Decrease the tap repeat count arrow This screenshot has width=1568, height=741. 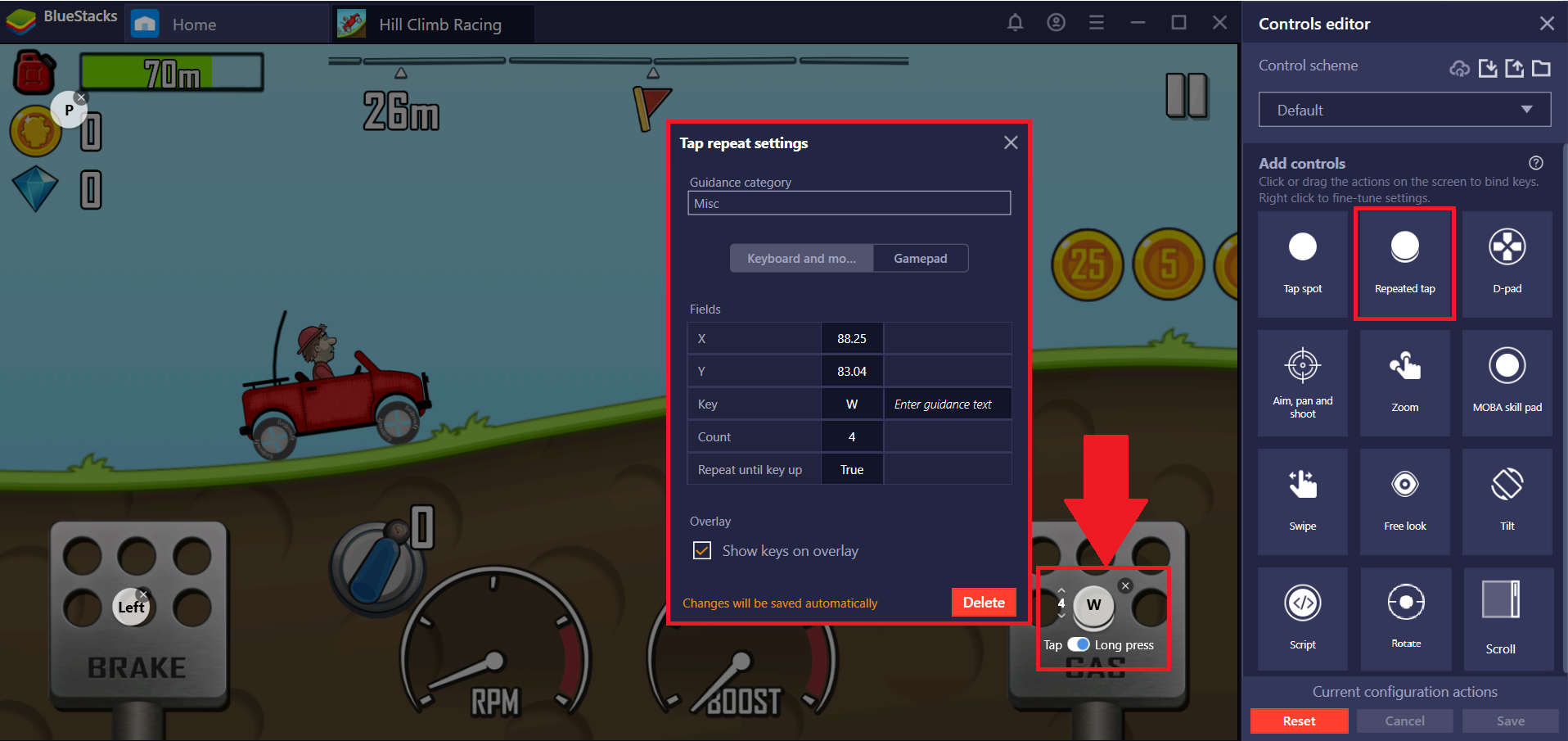coord(1061,615)
